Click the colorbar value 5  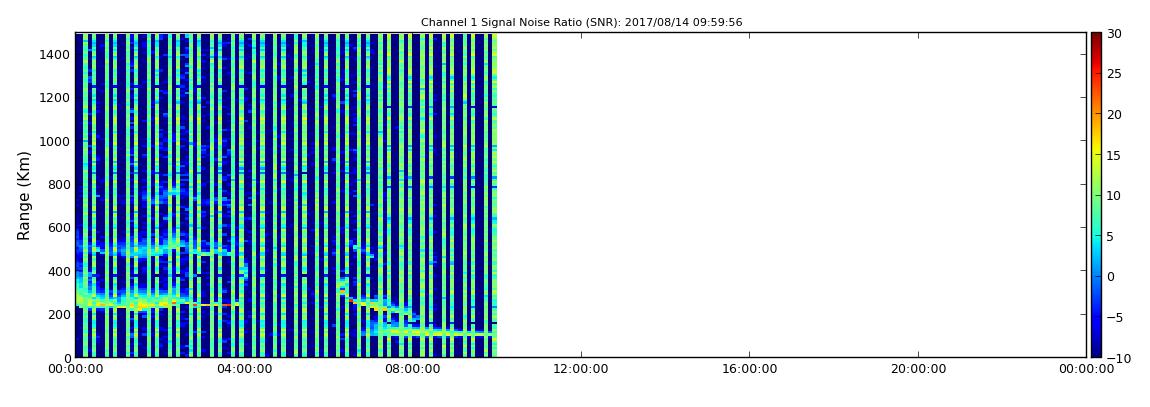tap(1111, 236)
